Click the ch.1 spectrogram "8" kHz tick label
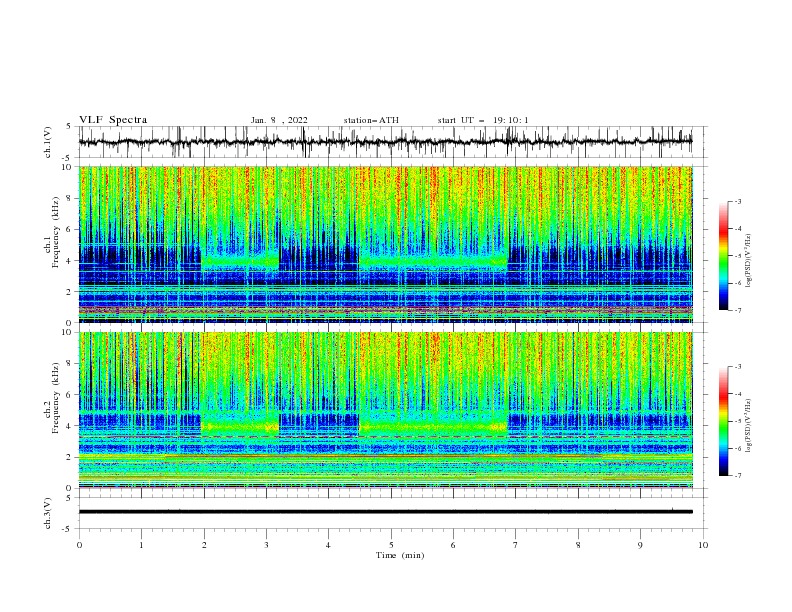 [71, 198]
